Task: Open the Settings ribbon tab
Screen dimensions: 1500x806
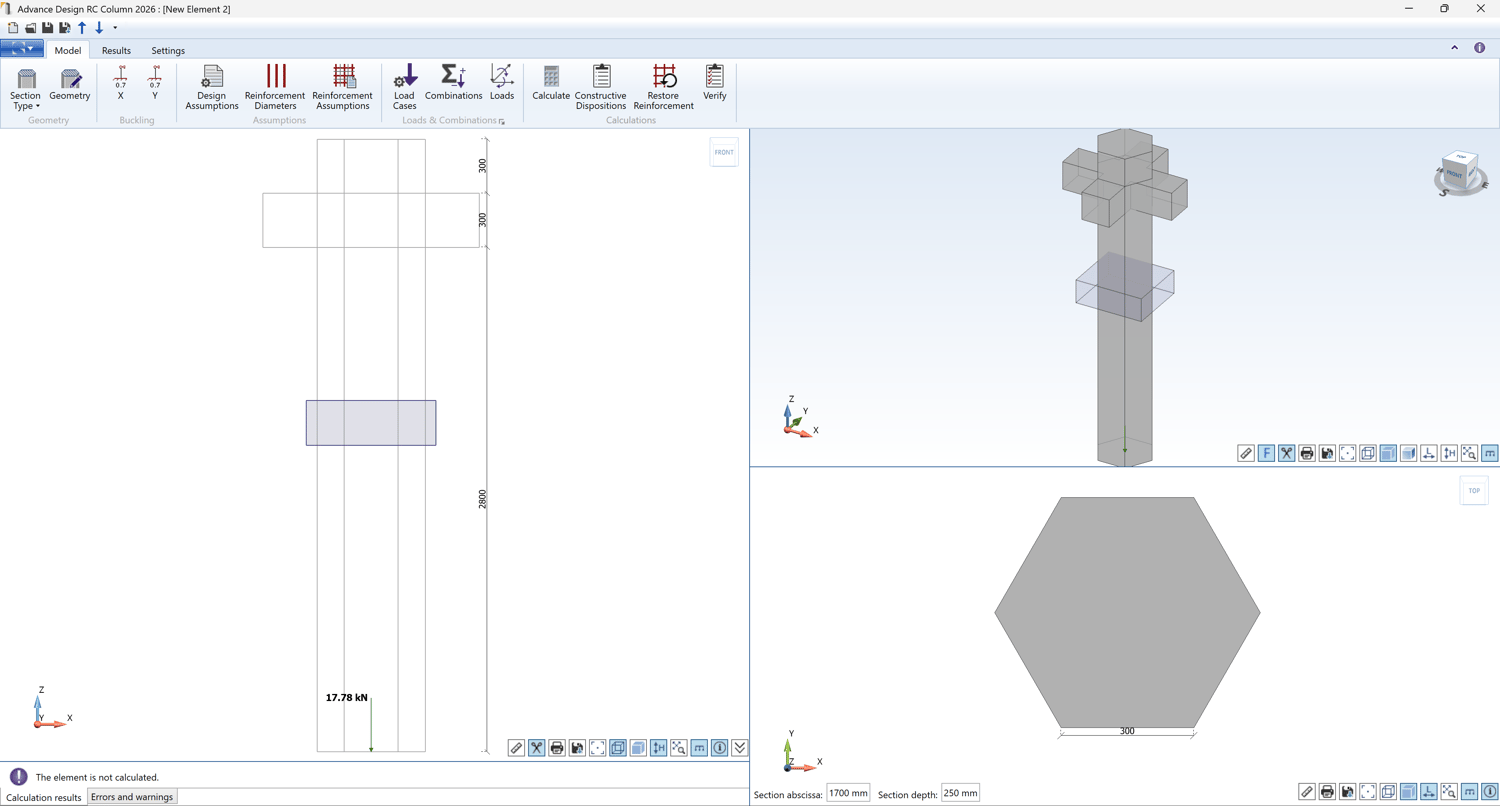Action: pos(168,50)
